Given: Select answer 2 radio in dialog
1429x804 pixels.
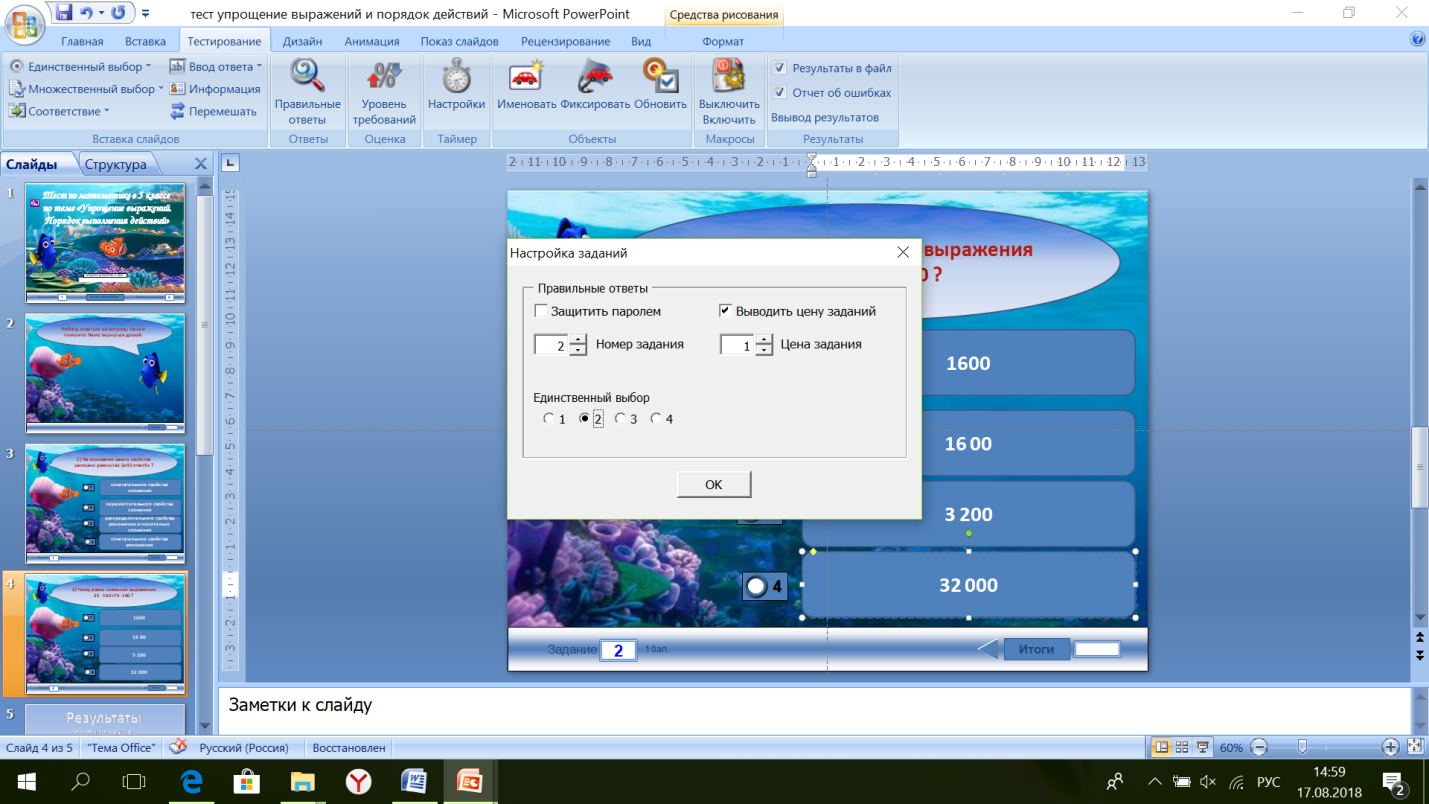Looking at the screenshot, I should (585, 419).
